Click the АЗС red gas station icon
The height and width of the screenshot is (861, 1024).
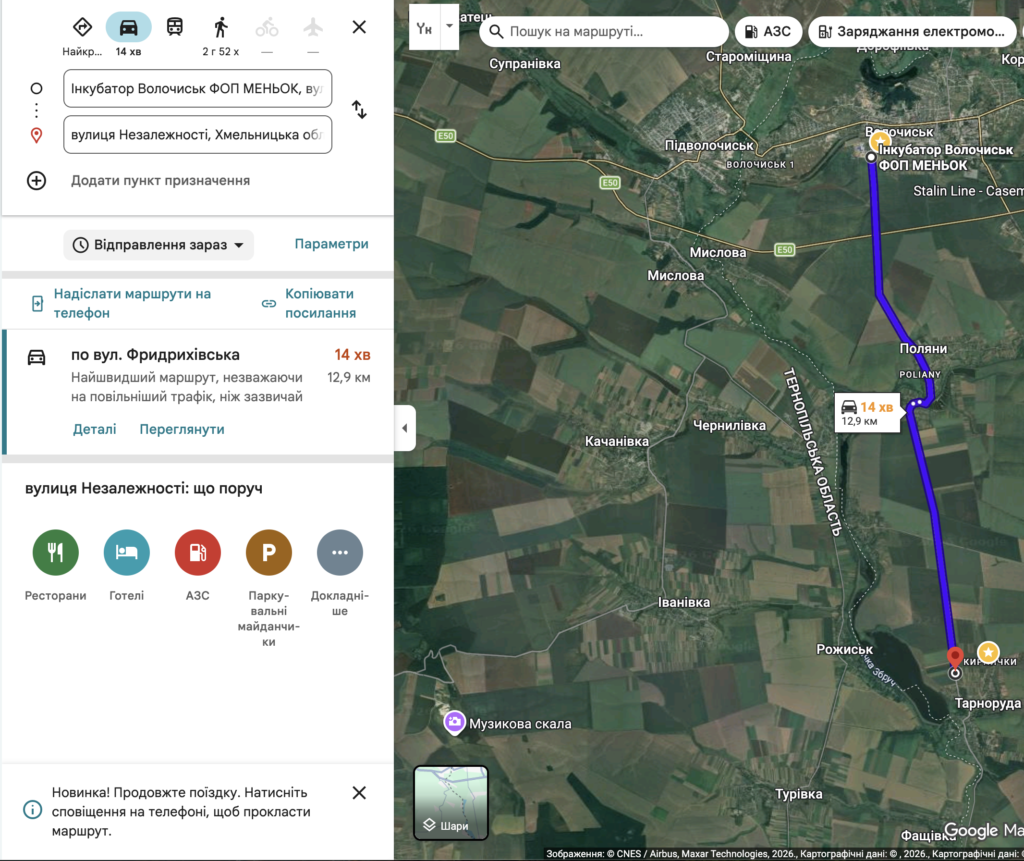198,553
